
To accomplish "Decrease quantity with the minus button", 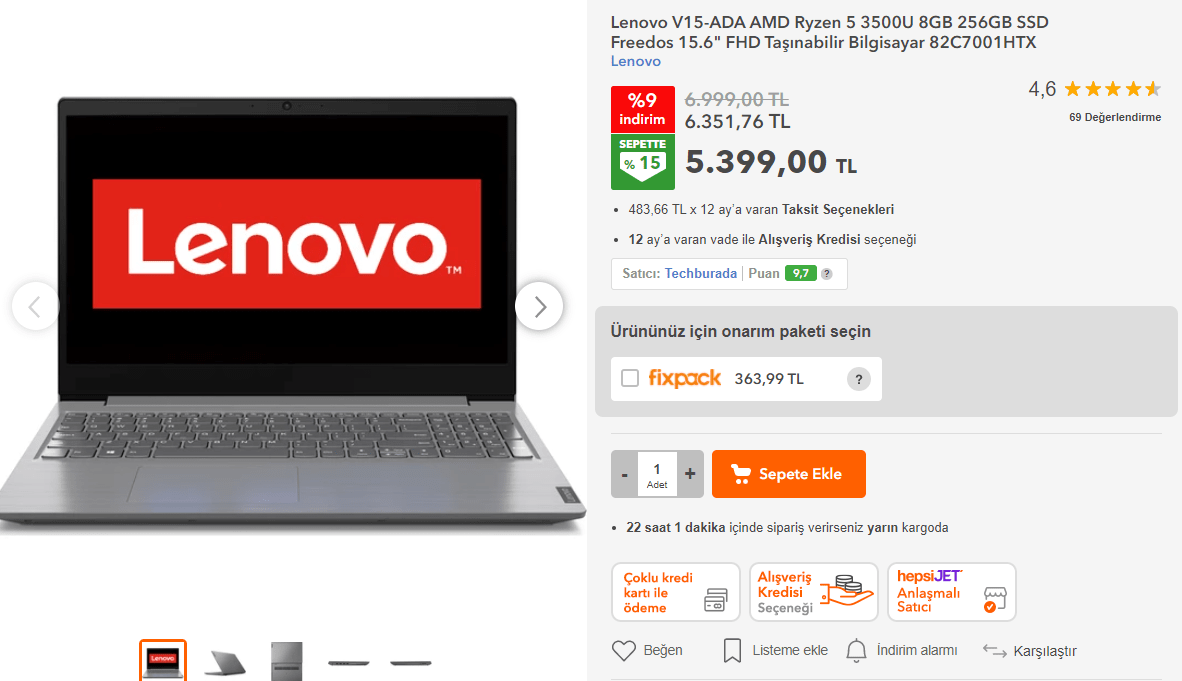I will (x=624, y=474).
